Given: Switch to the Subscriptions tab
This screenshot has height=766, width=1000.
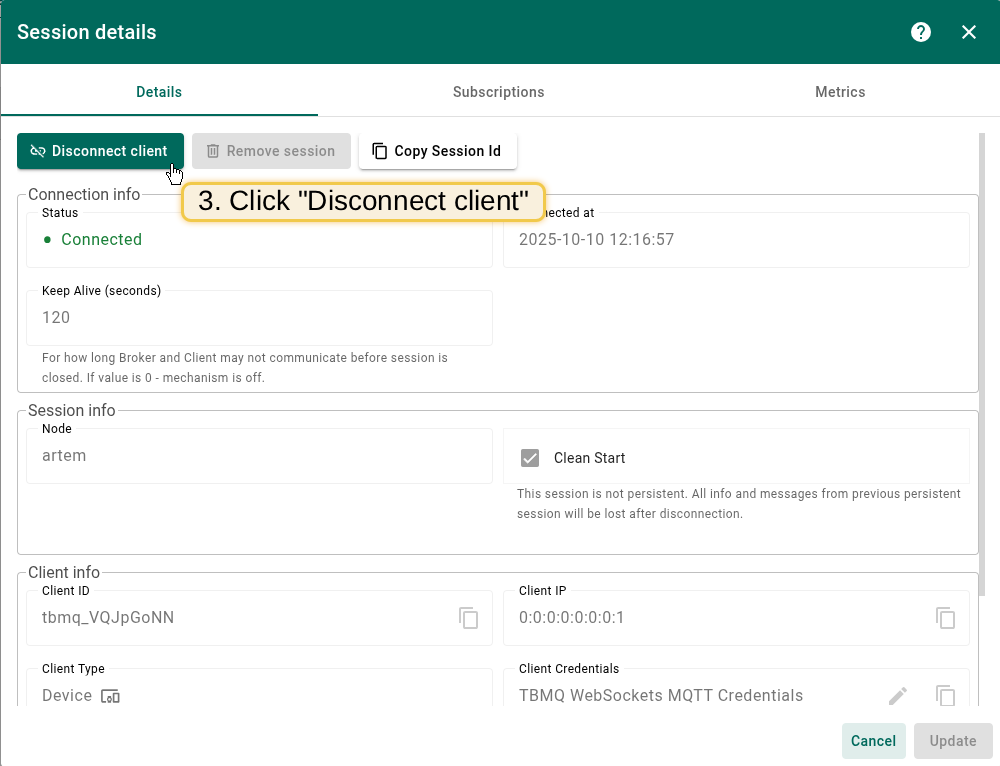Looking at the screenshot, I should pyautogui.click(x=498, y=92).
